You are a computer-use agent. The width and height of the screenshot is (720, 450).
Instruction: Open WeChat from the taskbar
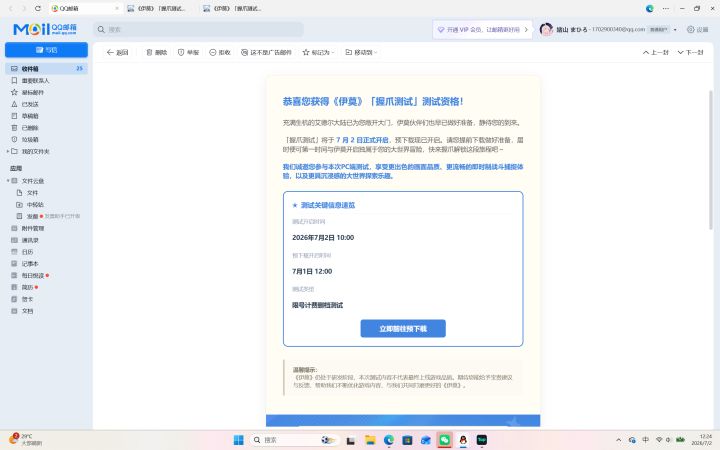tap(444, 440)
